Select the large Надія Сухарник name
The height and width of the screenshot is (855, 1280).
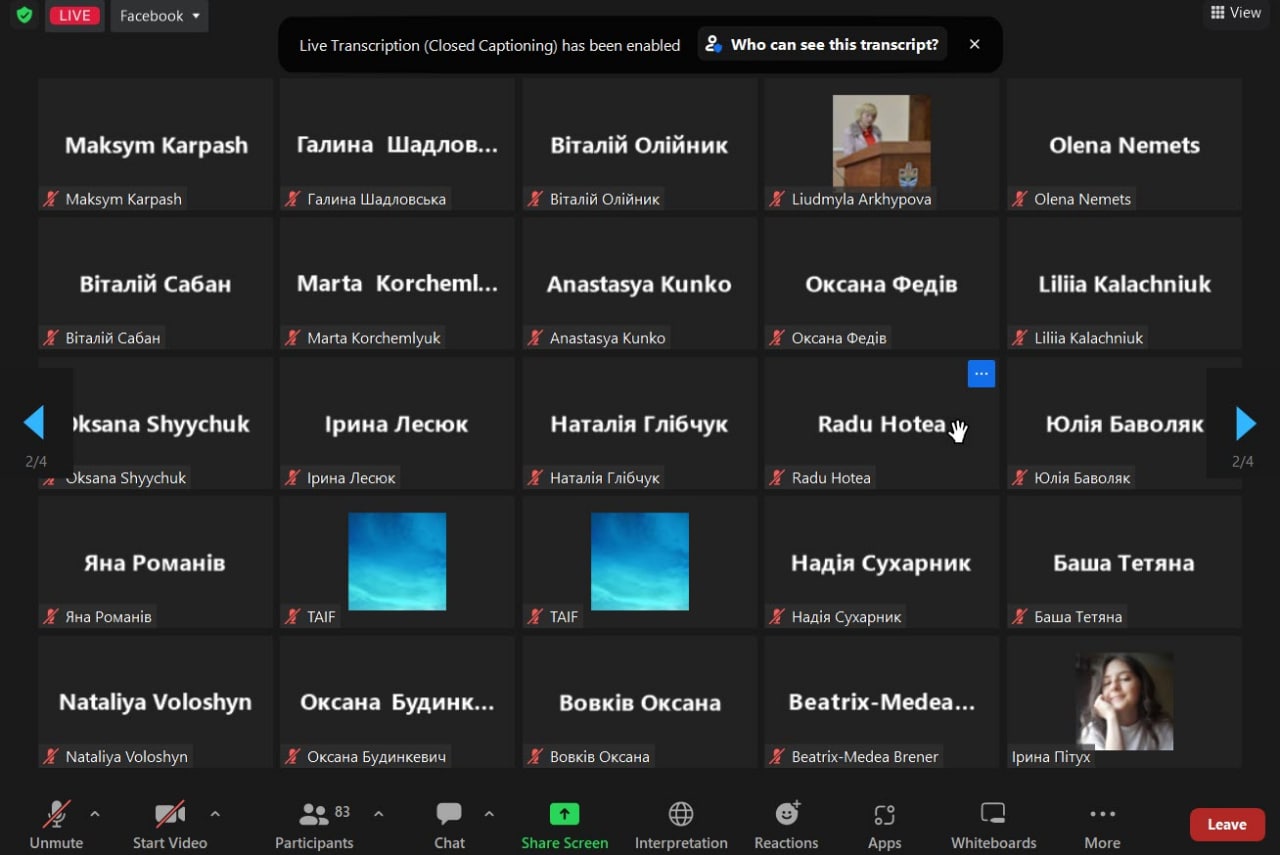pyautogui.click(x=881, y=563)
